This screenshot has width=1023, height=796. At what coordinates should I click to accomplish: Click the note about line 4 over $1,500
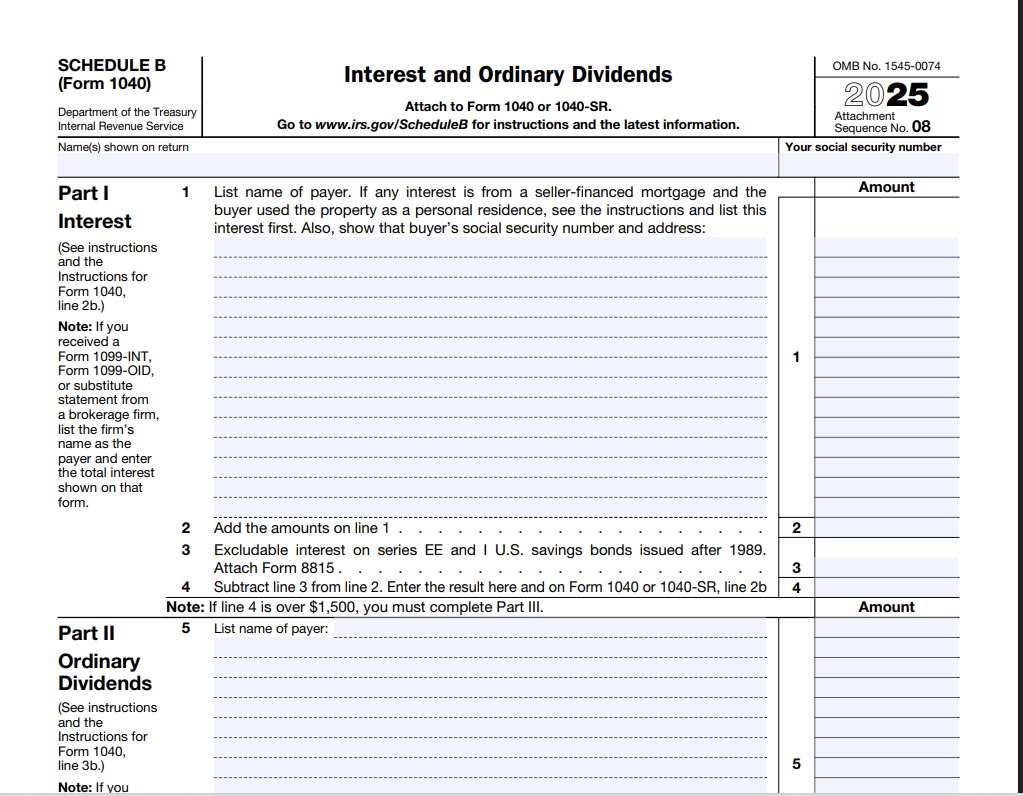pos(355,607)
